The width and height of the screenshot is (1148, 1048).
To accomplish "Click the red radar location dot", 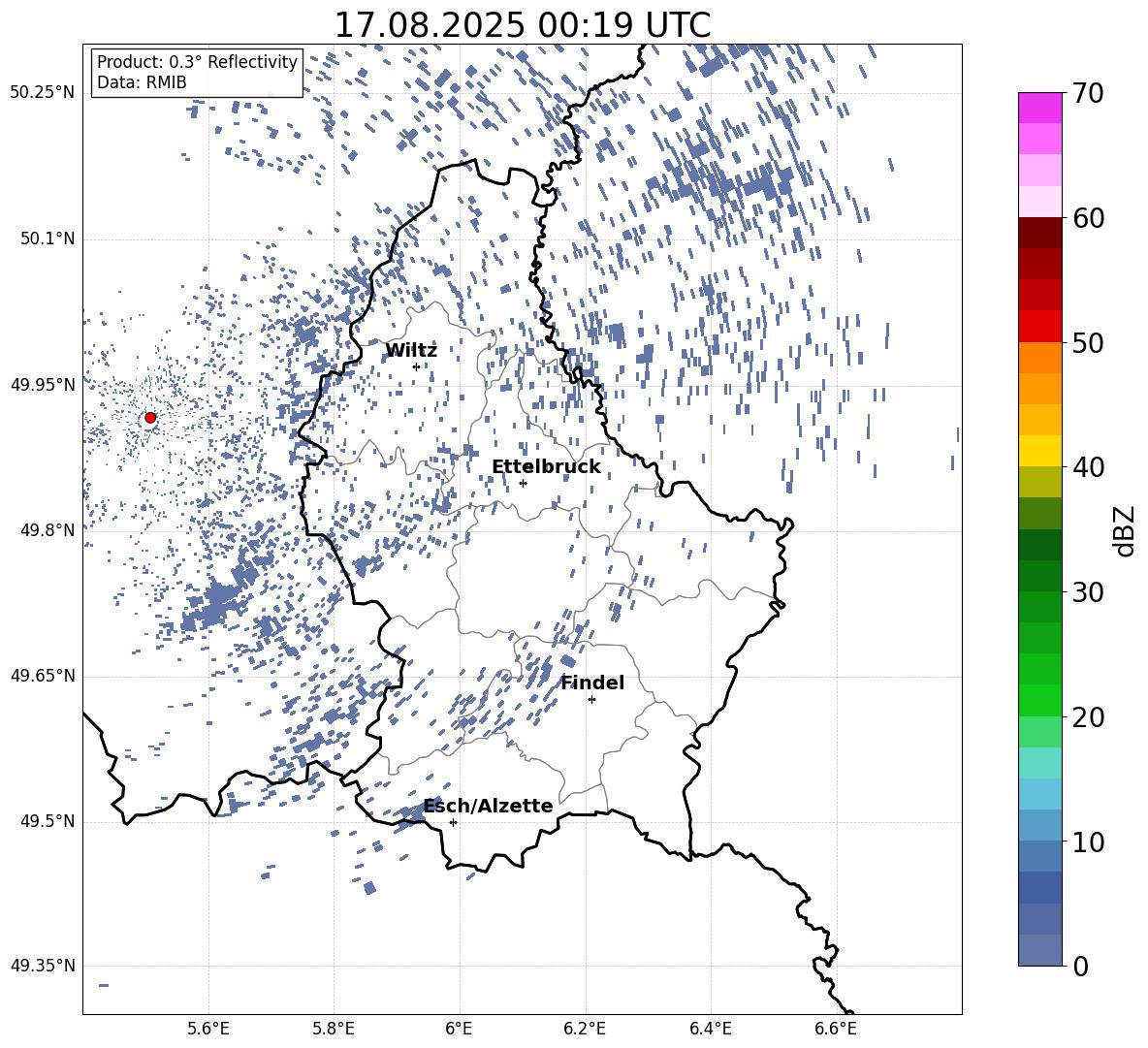I will click(150, 418).
